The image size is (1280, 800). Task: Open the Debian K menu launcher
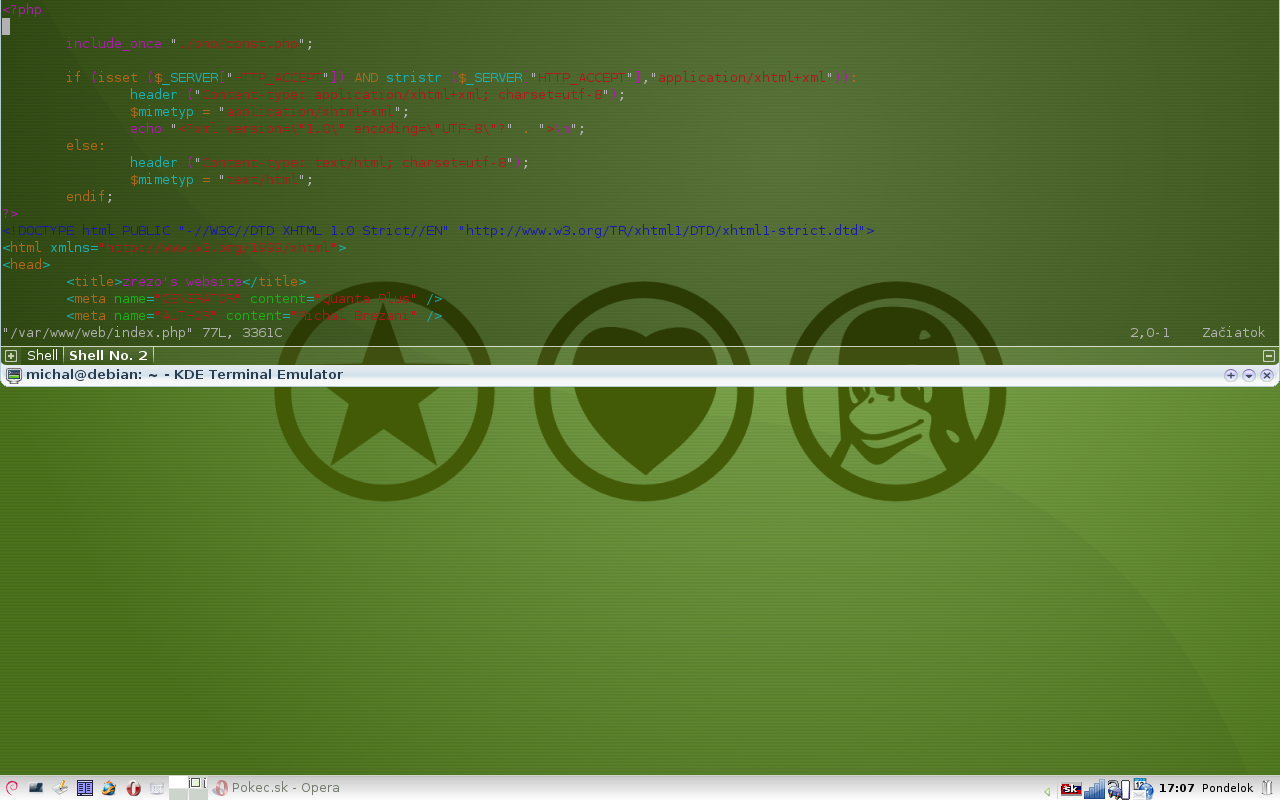coord(12,788)
